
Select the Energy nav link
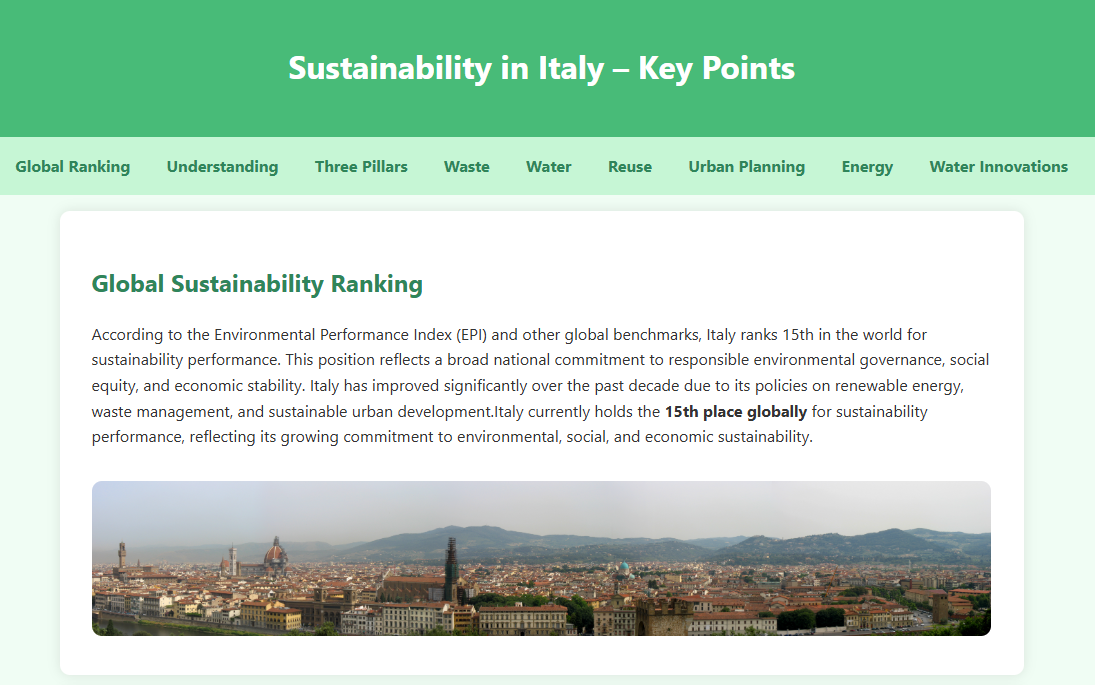pos(867,167)
